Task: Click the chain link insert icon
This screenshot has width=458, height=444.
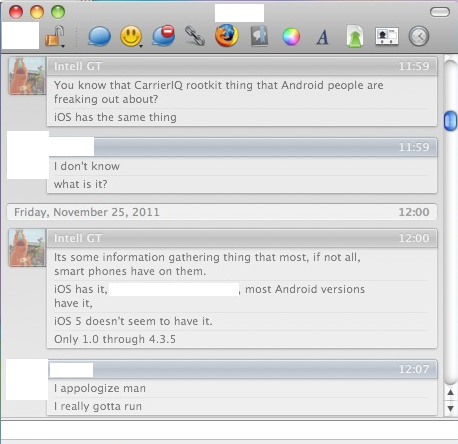Action: [195, 36]
